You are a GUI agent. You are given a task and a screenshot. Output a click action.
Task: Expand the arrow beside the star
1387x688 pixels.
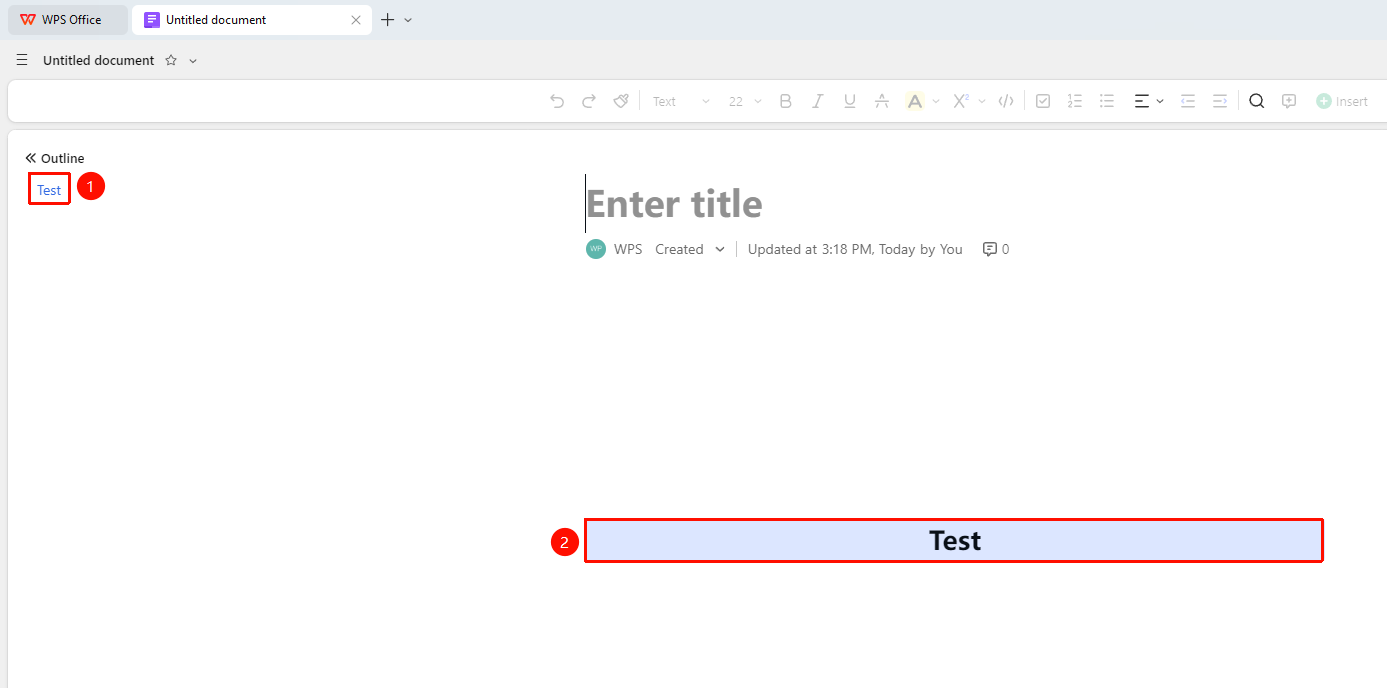193,61
